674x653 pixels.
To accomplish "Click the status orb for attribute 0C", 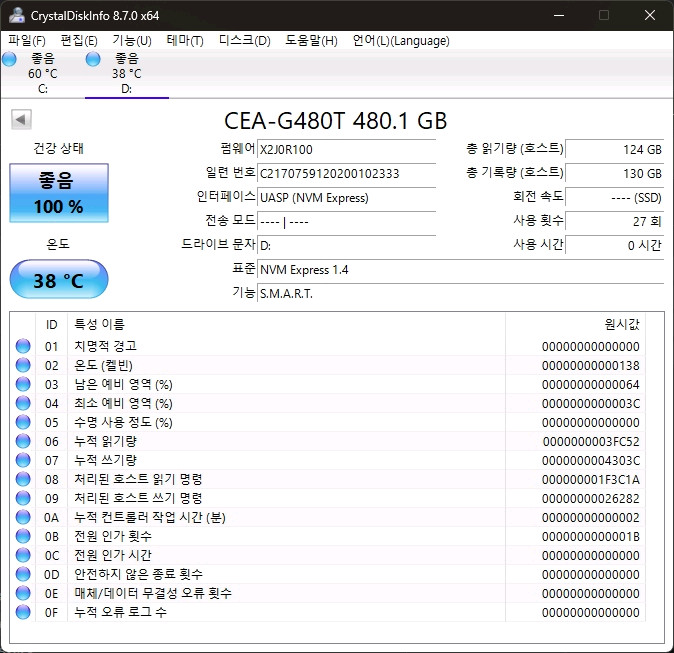I will click(x=23, y=555).
